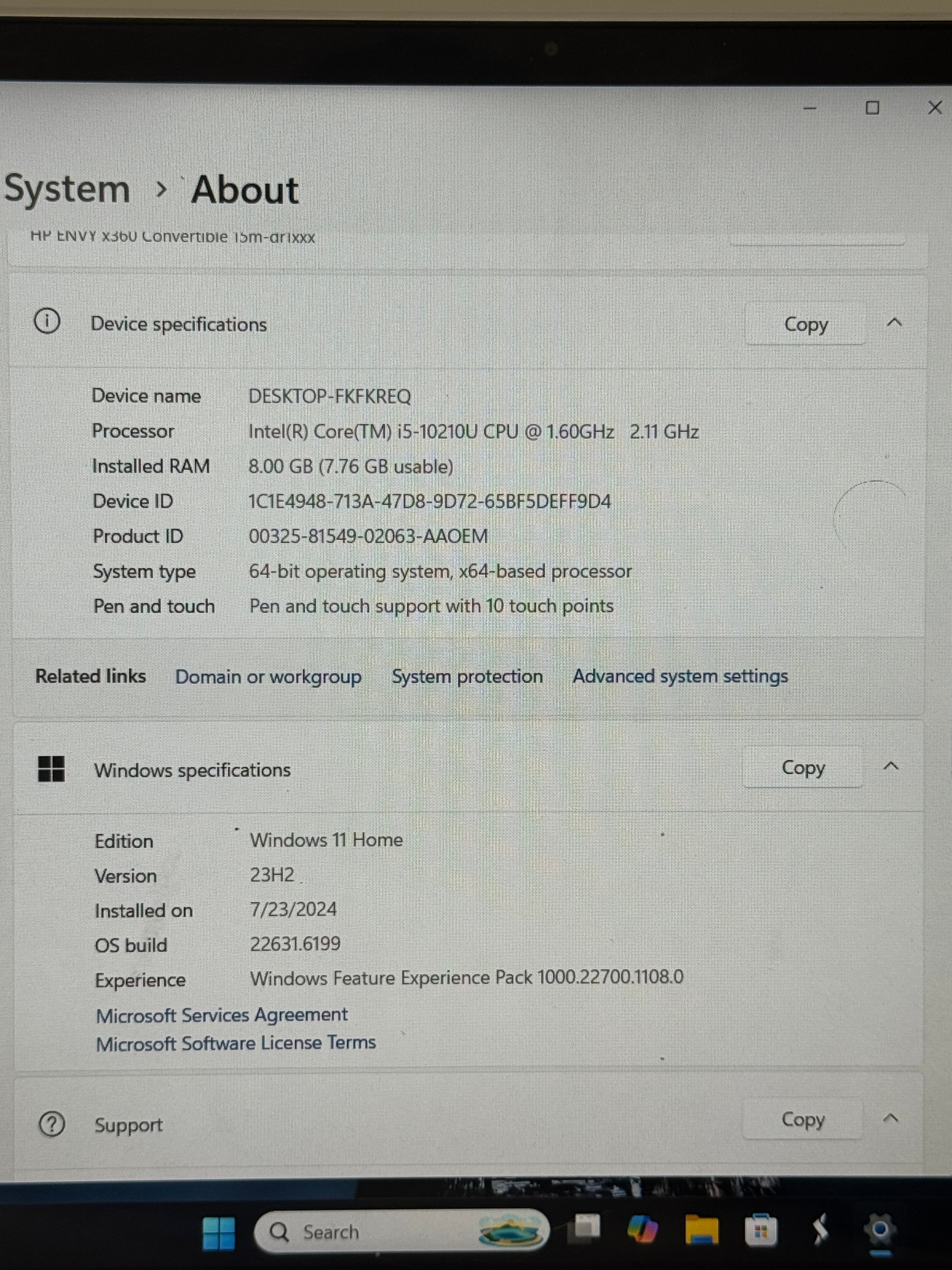Click the processor value Intel Core i5-10210U
The width and height of the screenshot is (952, 1270).
pyautogui.click(x=473, y=431)
